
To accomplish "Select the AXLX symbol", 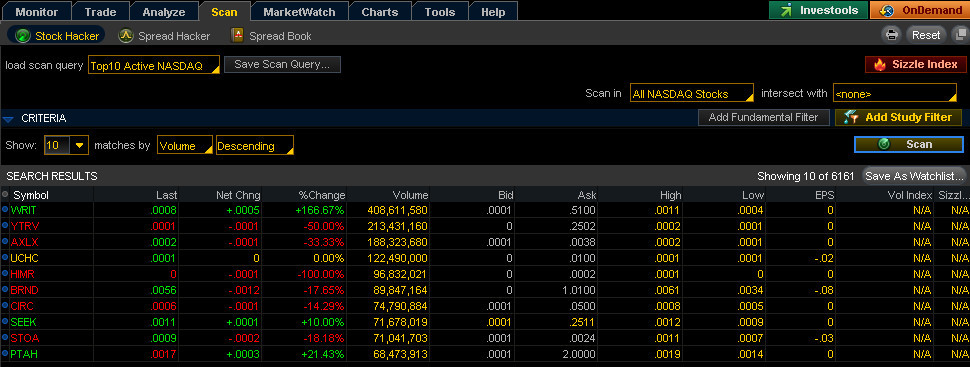I will [24, 243].
